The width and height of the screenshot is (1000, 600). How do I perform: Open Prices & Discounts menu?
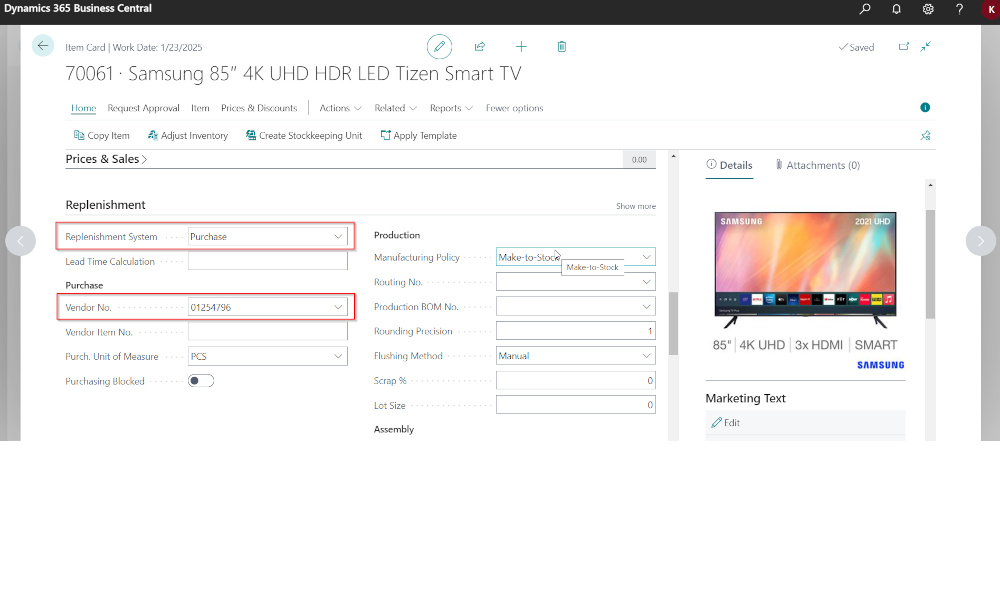[x=259, y=108]
